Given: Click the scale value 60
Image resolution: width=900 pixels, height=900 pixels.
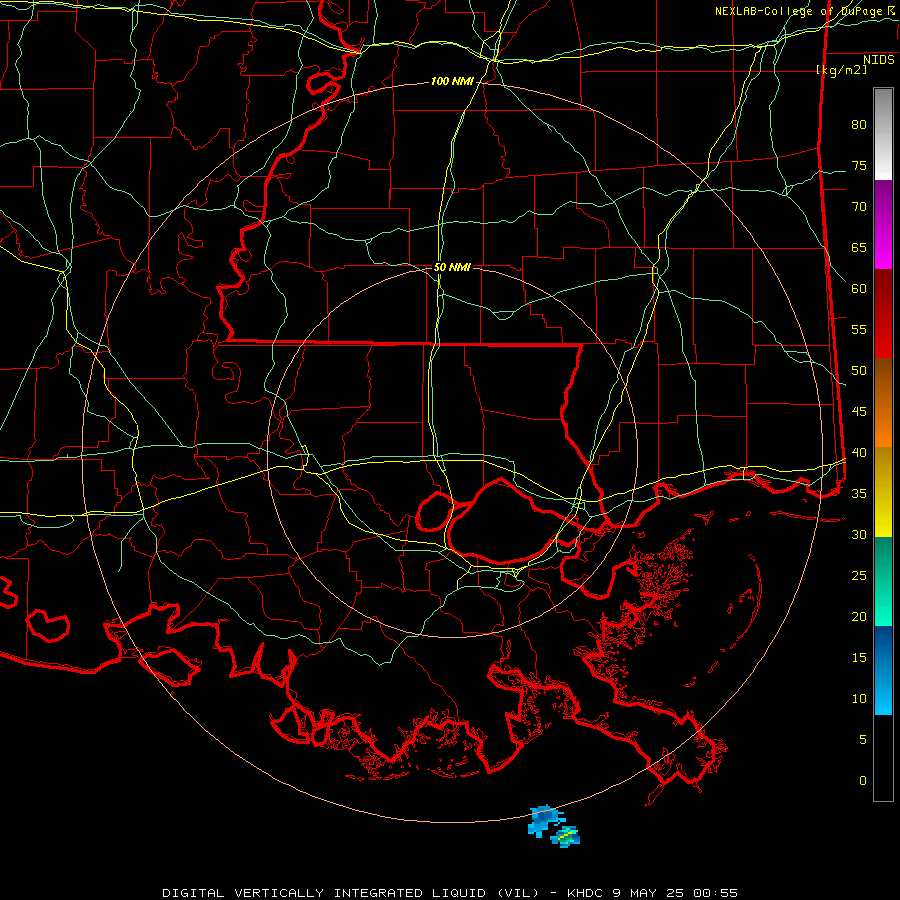Looking at the screenshot, I should click(859, 289).
